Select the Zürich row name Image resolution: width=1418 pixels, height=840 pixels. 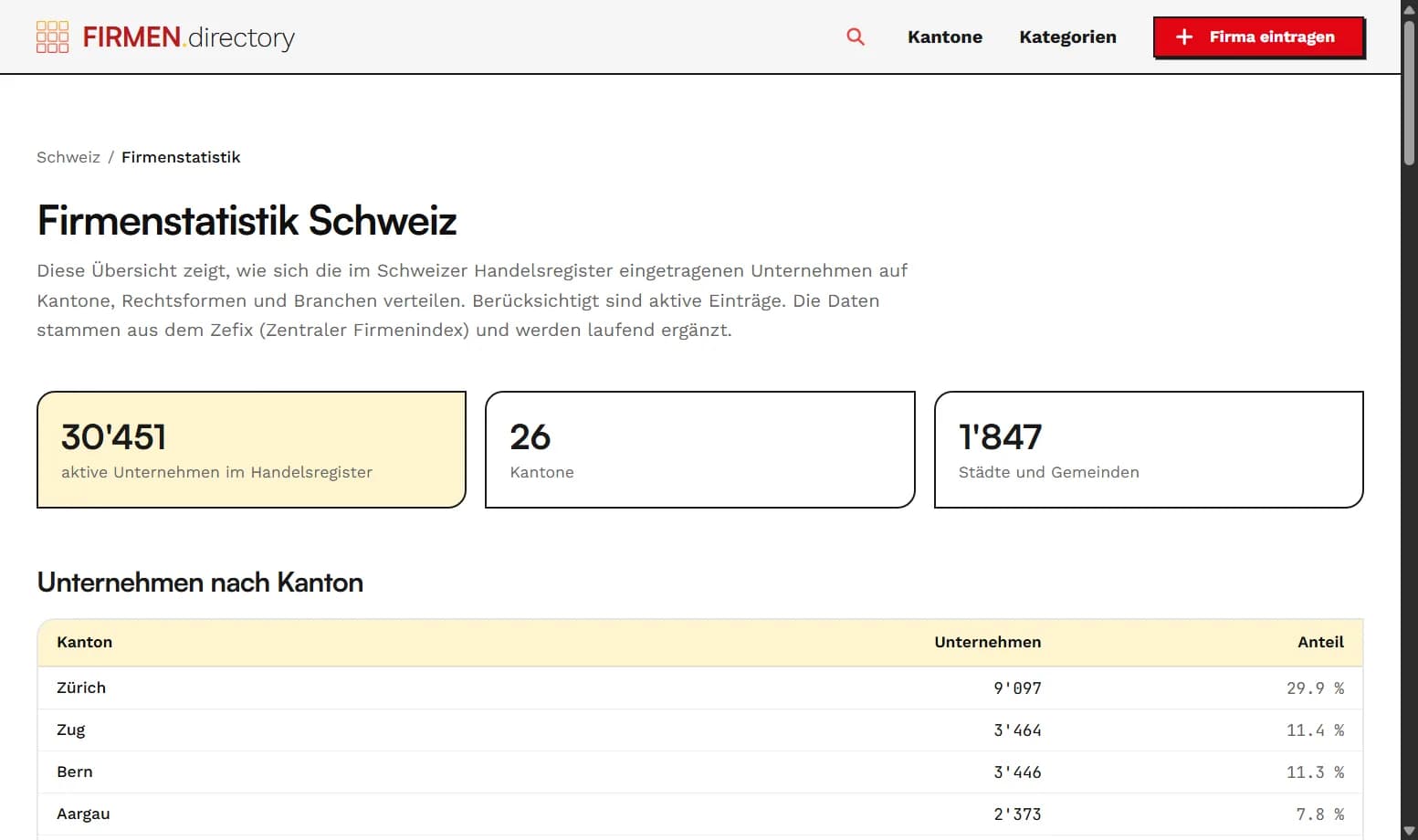point(81,688)
